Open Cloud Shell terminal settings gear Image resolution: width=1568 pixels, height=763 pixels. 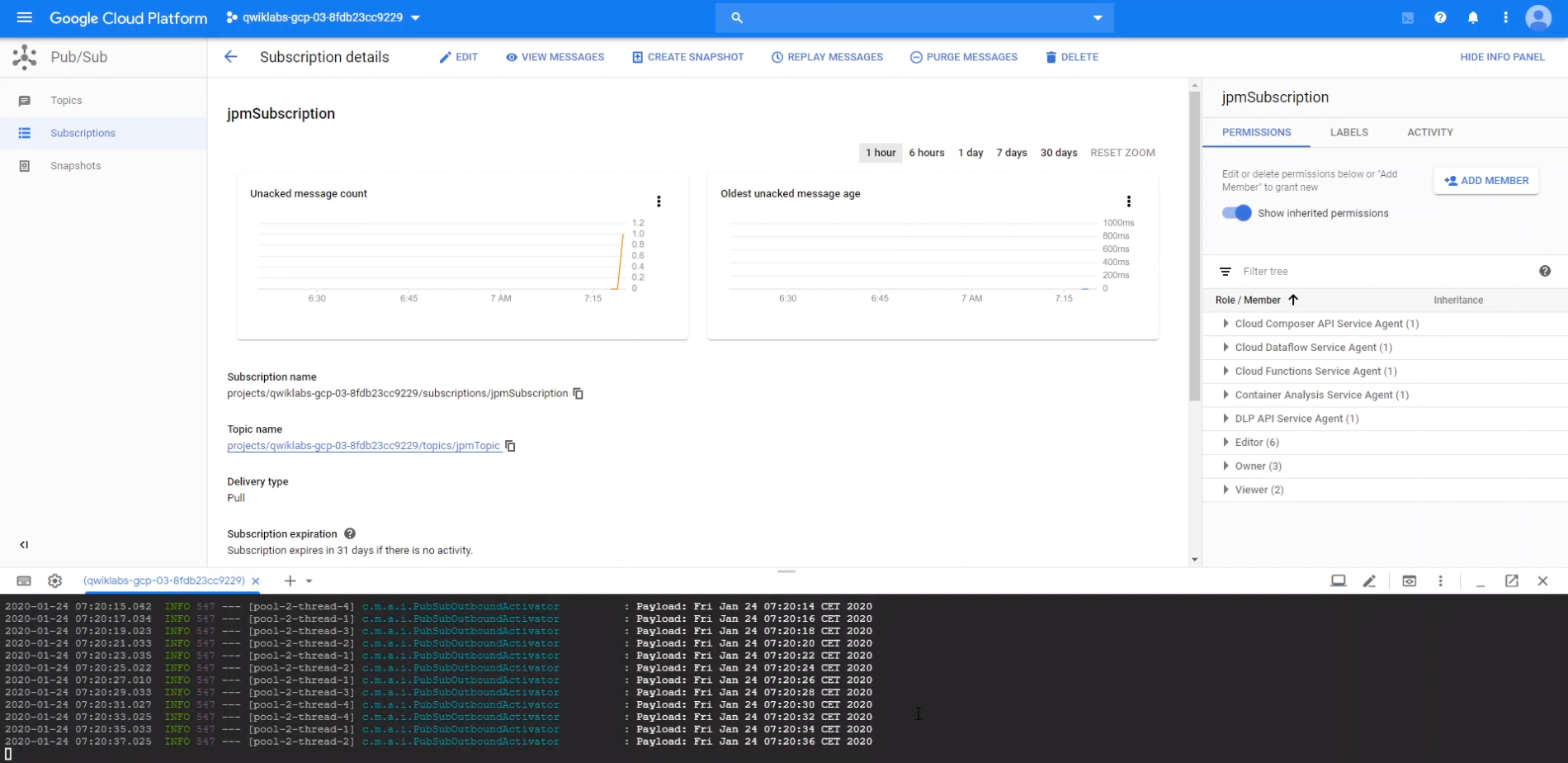[x=55, y=581]
